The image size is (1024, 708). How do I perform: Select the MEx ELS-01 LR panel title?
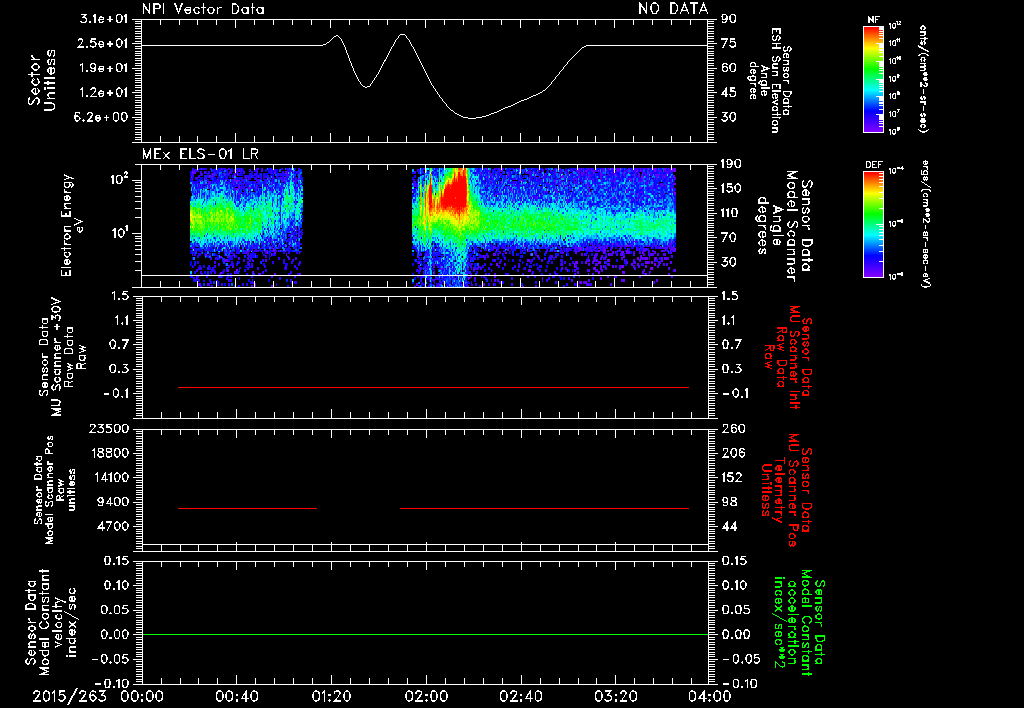click(x=200, y=154)
